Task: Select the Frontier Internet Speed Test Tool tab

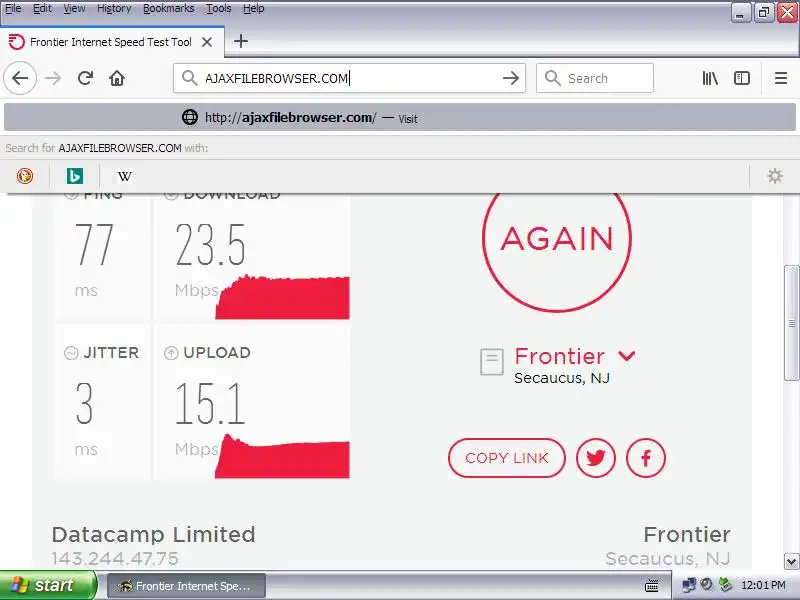Action: (111, 42)
